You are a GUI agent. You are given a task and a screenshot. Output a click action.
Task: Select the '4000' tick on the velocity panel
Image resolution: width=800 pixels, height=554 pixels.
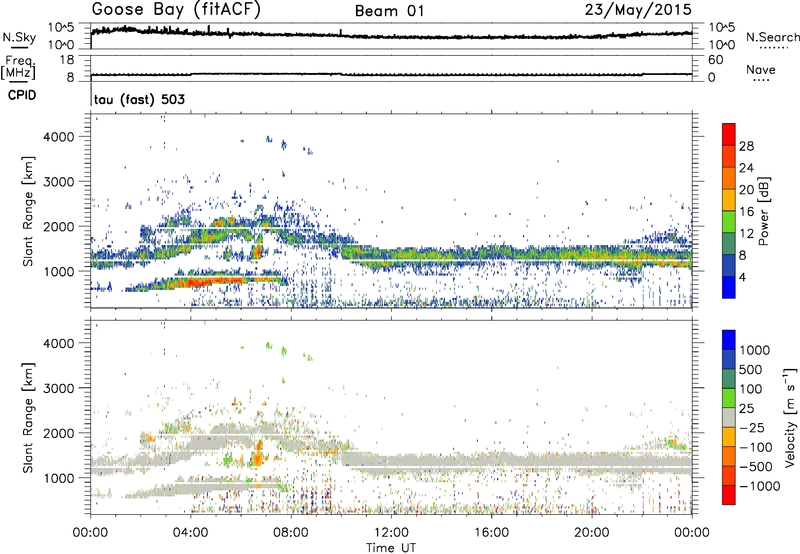coord(59,343)
